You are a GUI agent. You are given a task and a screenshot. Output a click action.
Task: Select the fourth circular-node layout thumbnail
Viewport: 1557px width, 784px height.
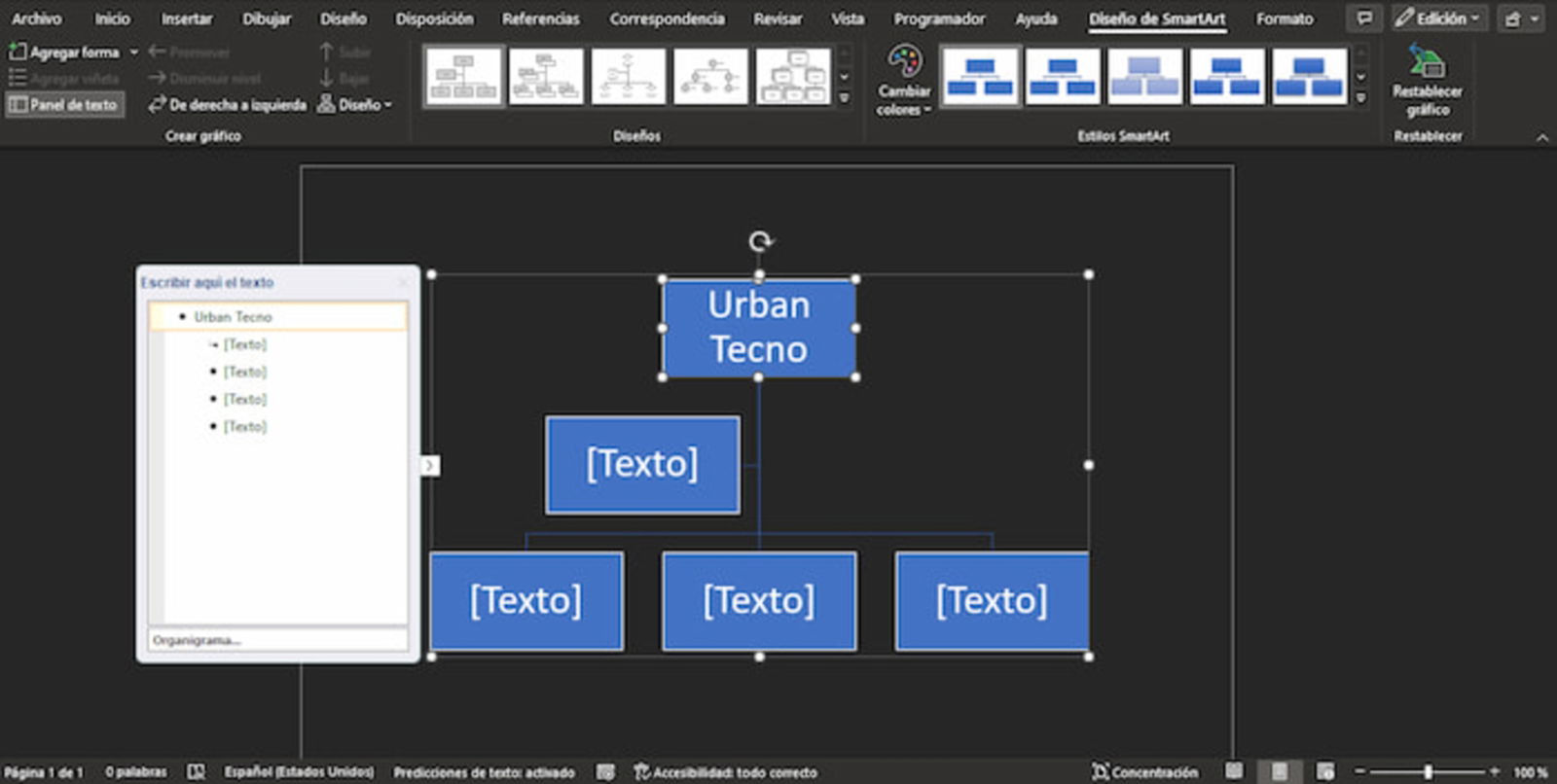click(x=710, y=76)
